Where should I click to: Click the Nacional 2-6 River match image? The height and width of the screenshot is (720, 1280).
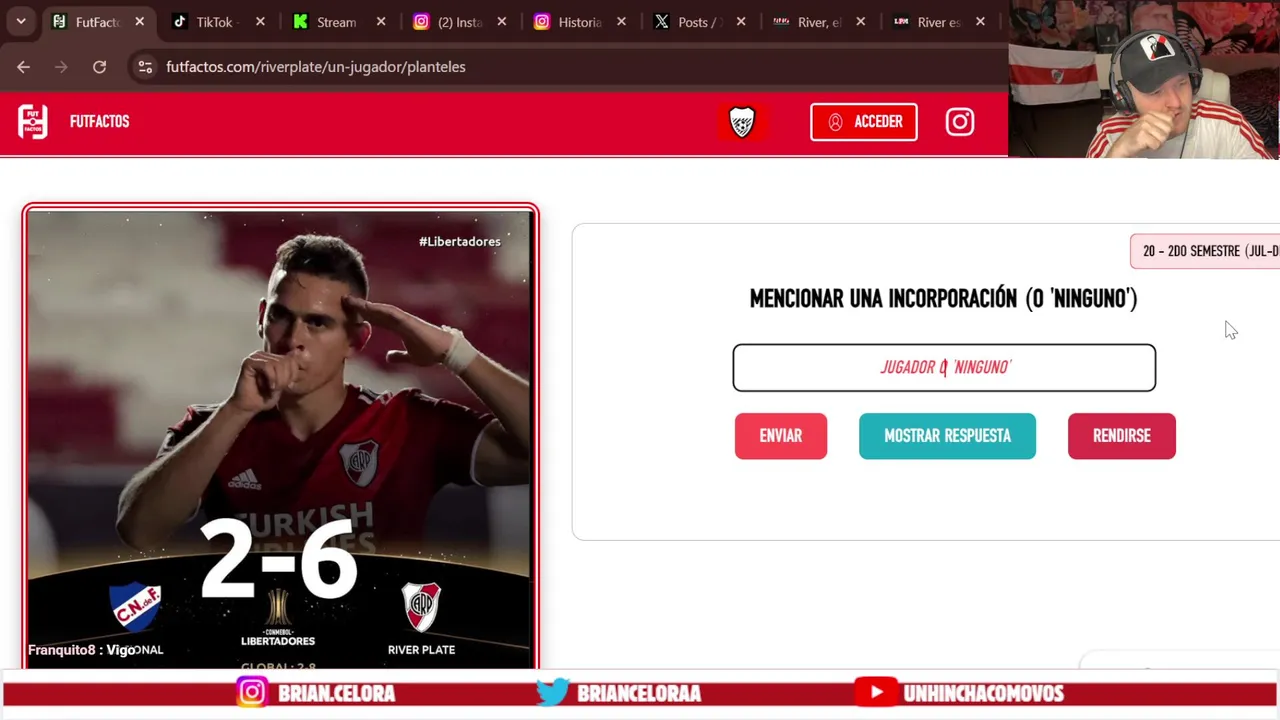(x=280, y=437)
